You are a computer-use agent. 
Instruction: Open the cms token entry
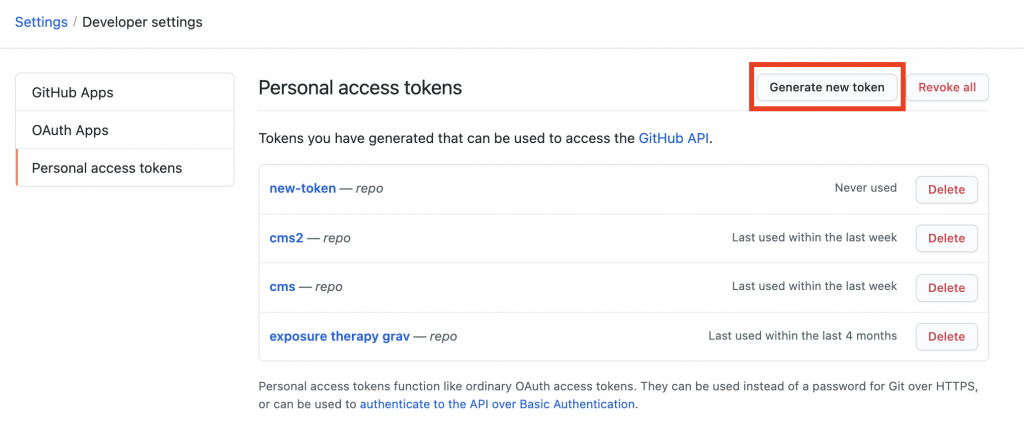point(282,286)
